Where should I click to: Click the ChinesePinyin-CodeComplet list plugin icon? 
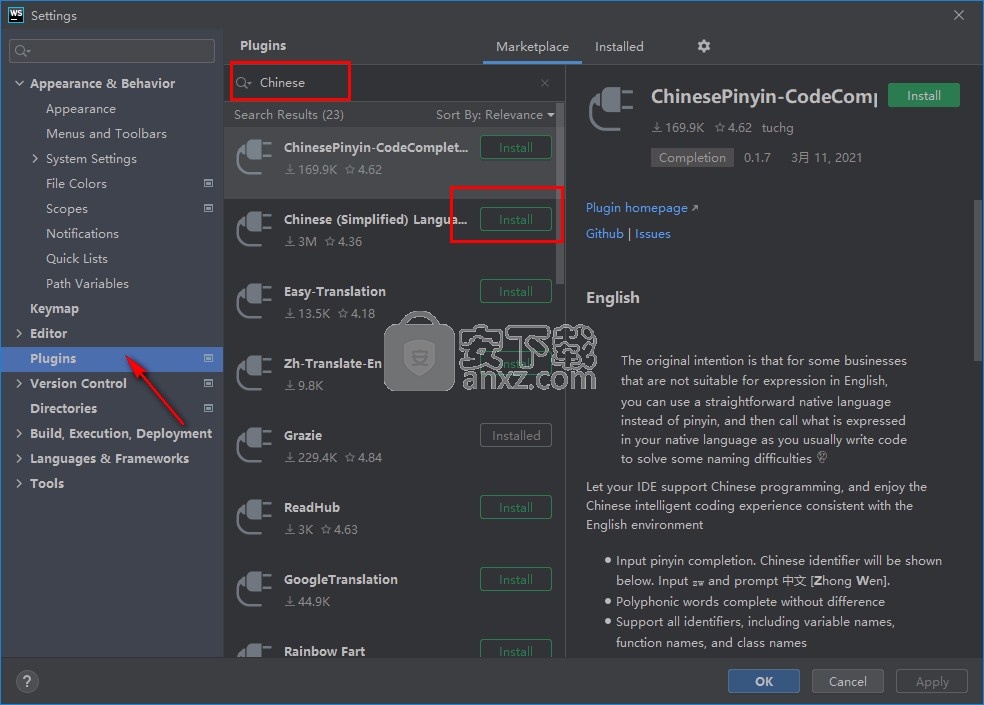point(254,157)
